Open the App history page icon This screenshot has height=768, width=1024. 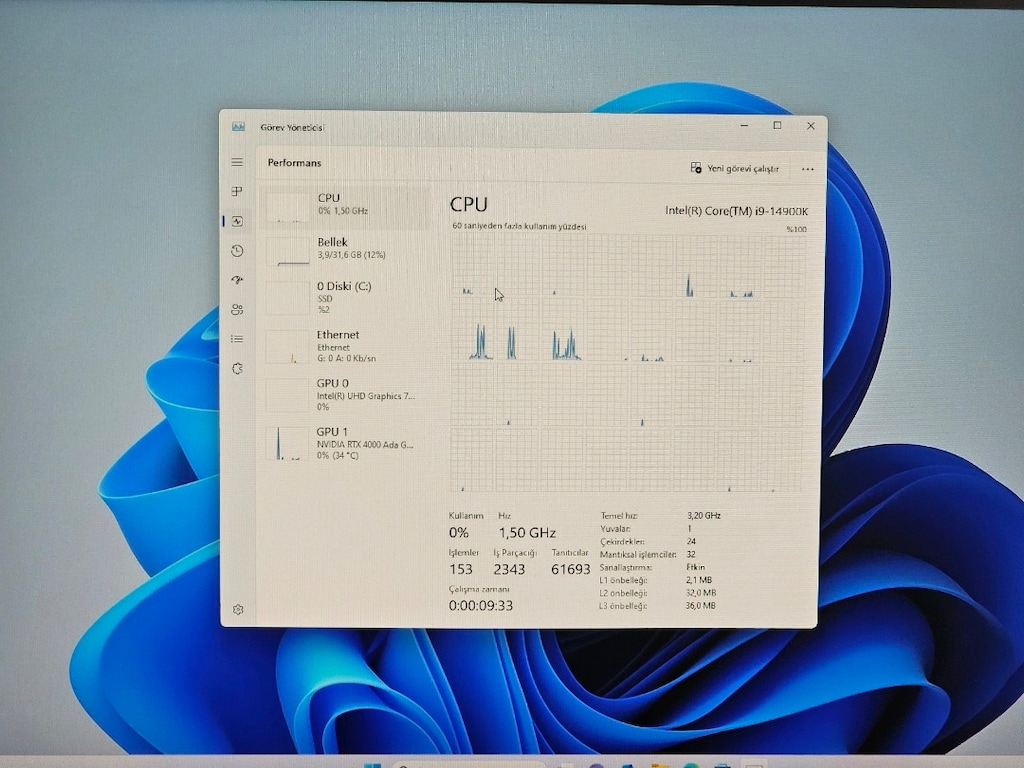pyautogui.click(x=237, y=251)
